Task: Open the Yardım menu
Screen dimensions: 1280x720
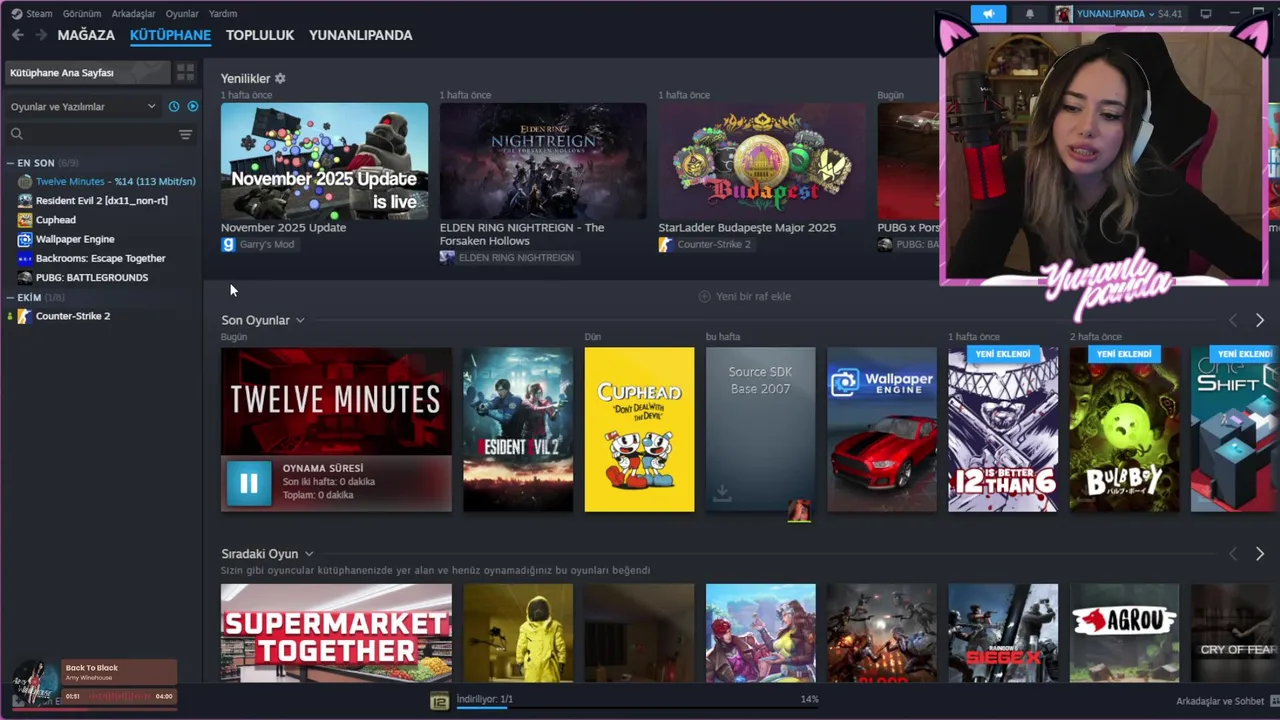Action: 223,14
